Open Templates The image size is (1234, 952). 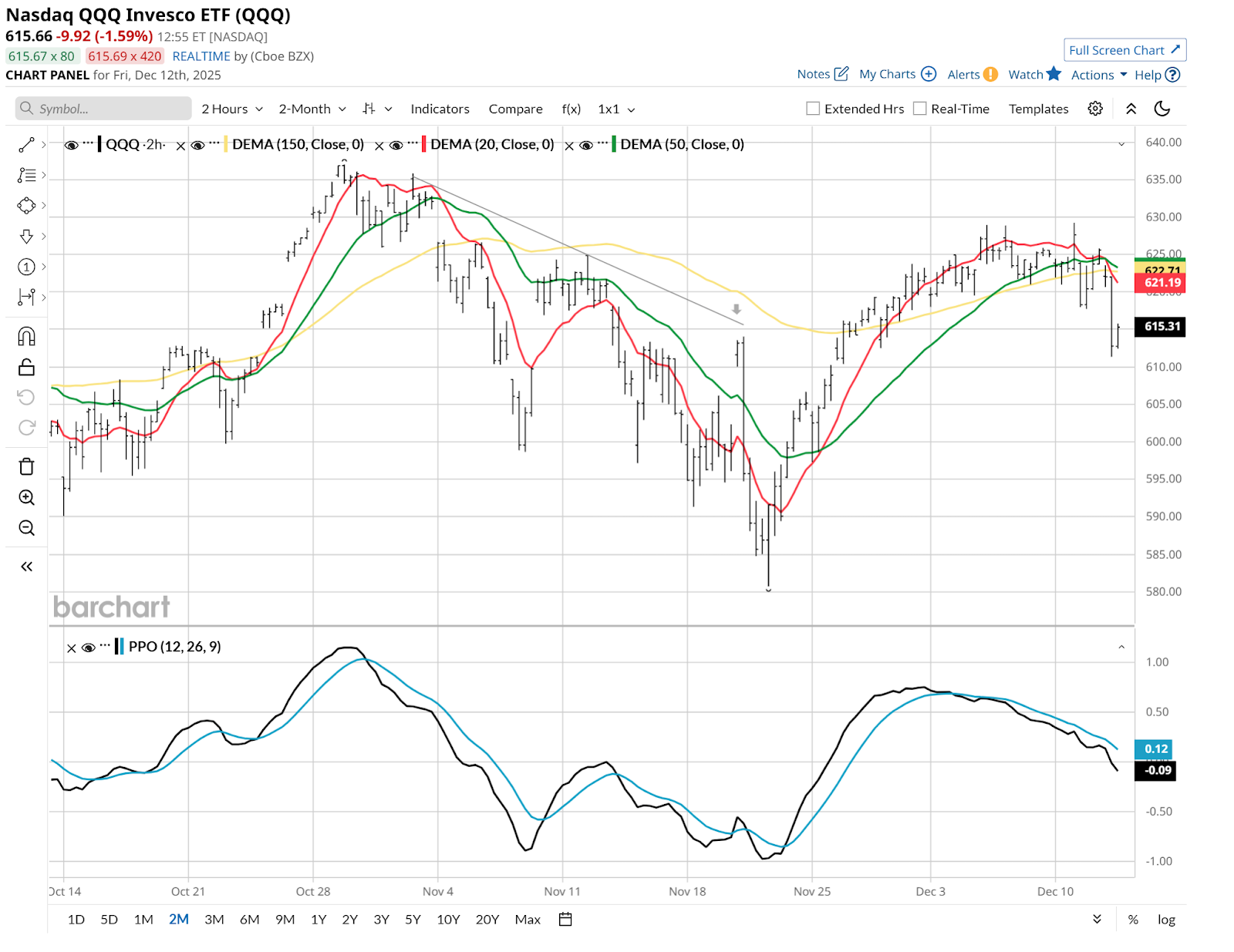(x=1038, y=109)
